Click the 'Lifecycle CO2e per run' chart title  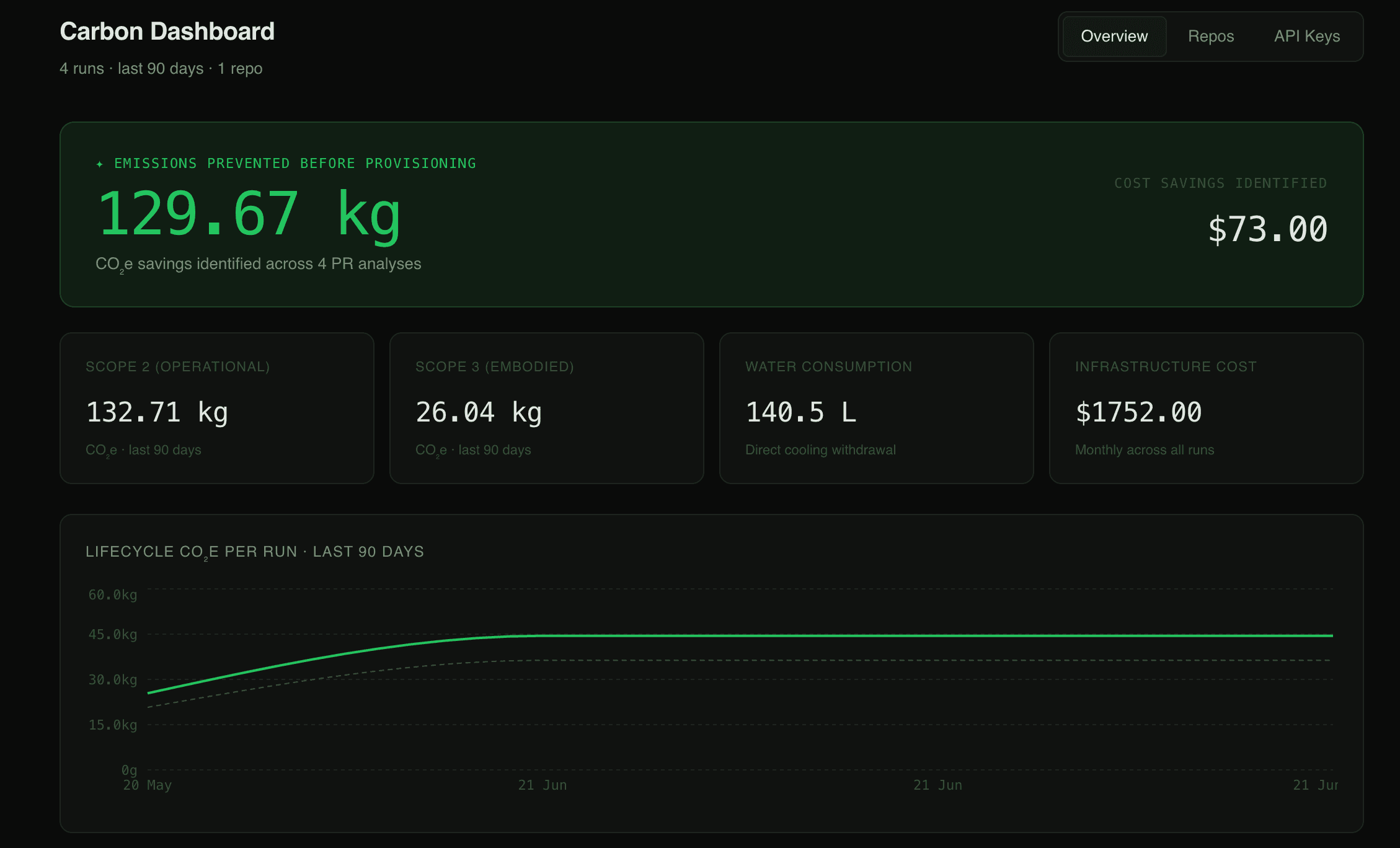[255, 552]
